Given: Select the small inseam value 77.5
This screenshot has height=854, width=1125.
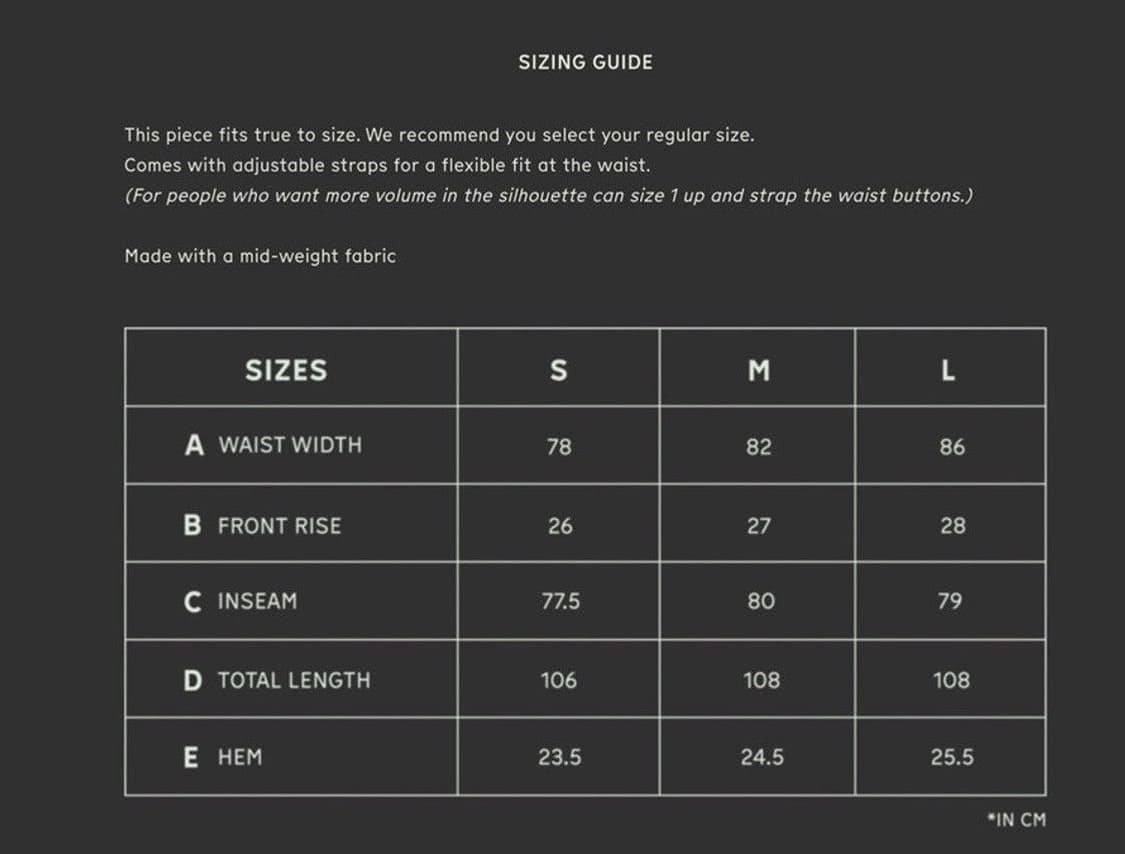Looking at the screenshot, I should click(x=560, y=602).
